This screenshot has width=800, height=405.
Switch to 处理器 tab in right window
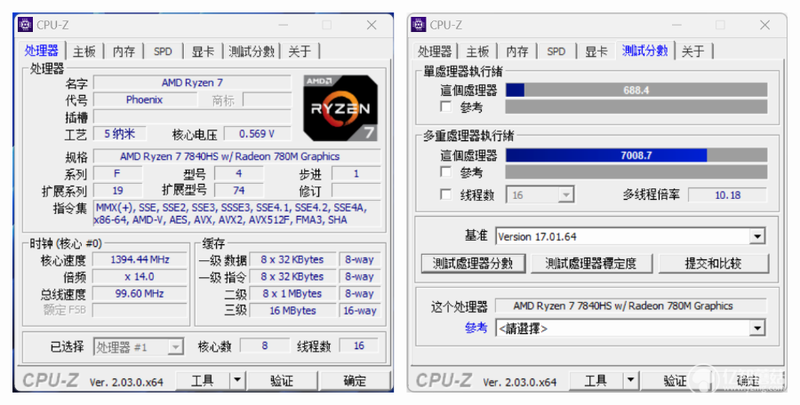[435, 52]
